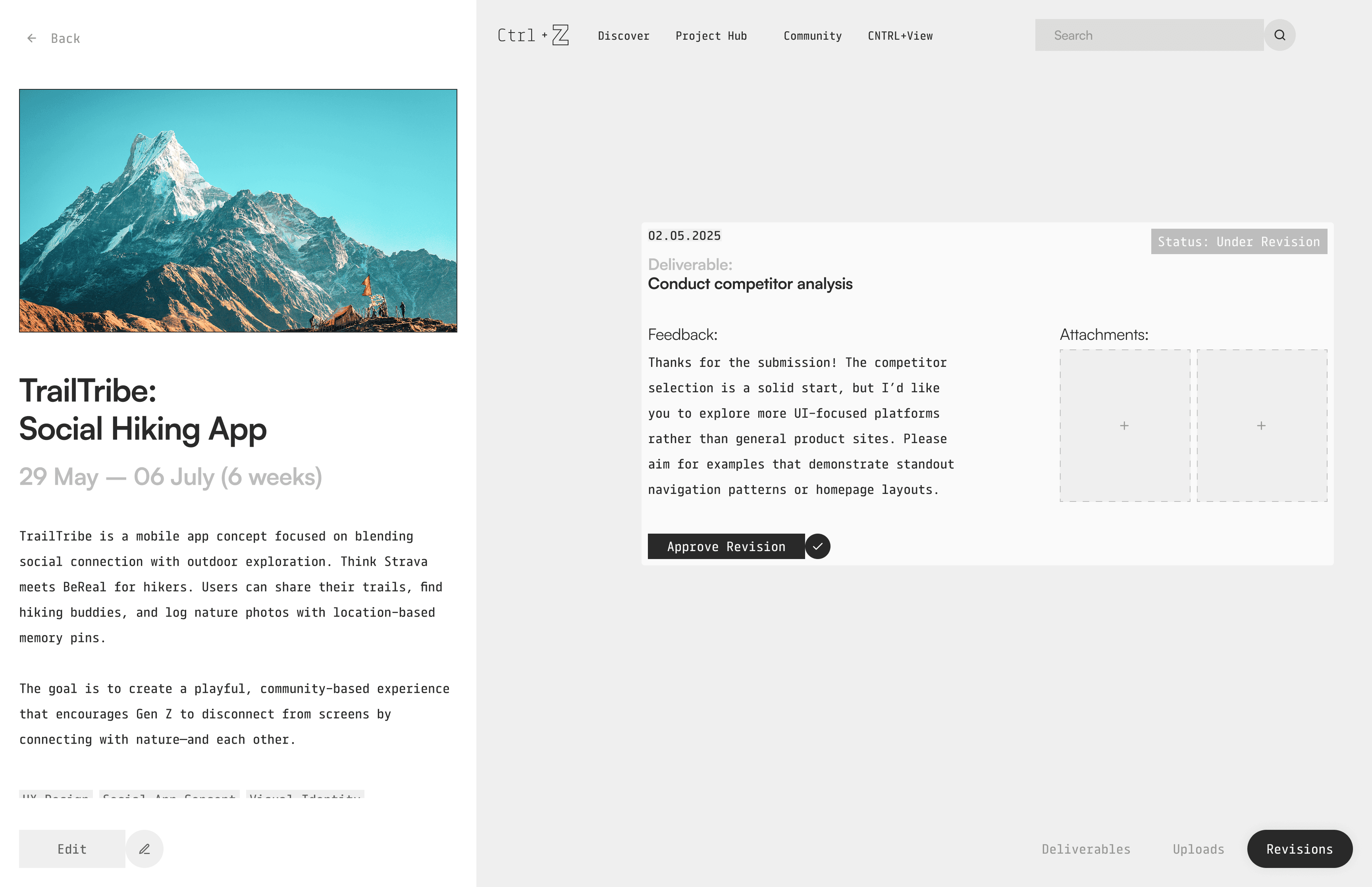Click the Ctrl+Z logo

(x=533, y=35)
